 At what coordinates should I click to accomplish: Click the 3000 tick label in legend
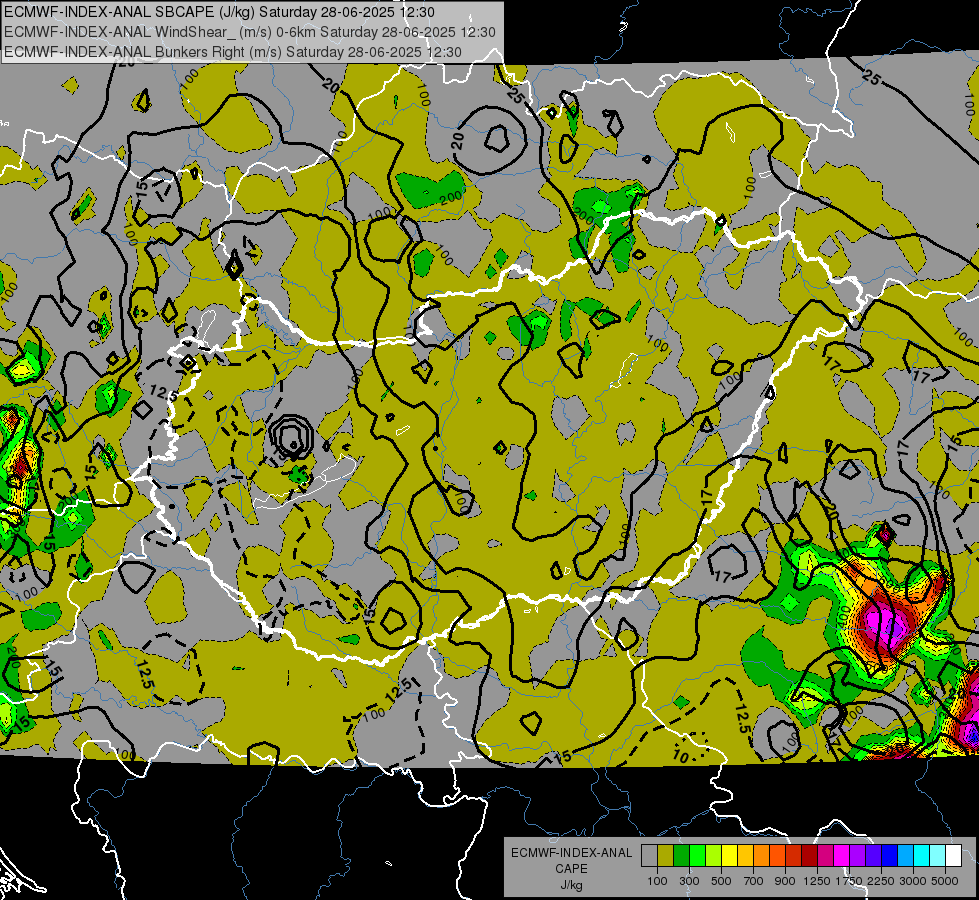click(x=913, y=881)
